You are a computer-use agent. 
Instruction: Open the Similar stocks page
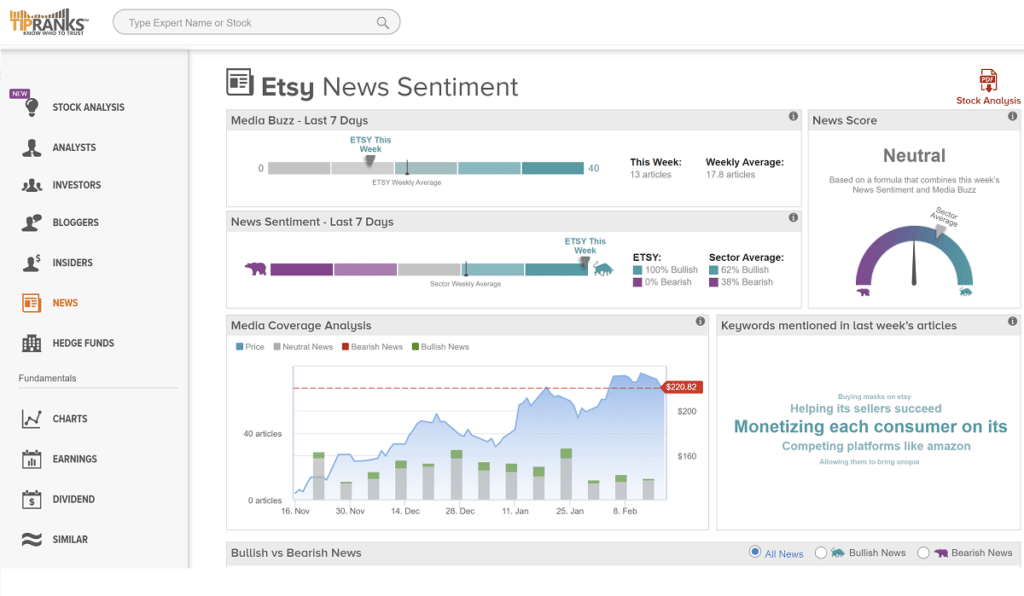click(x=70, y=539)
